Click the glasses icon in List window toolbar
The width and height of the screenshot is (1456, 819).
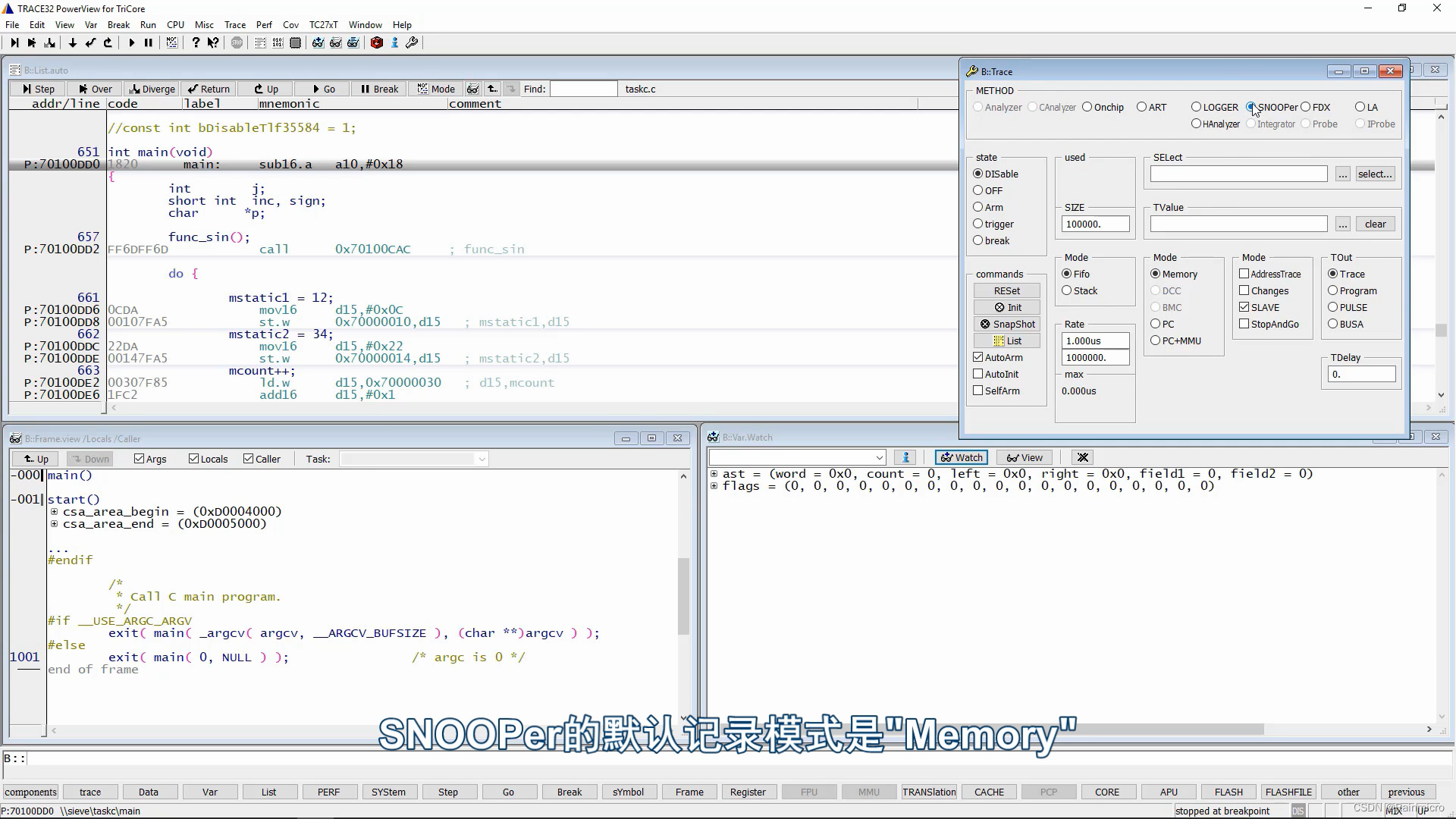472,89
